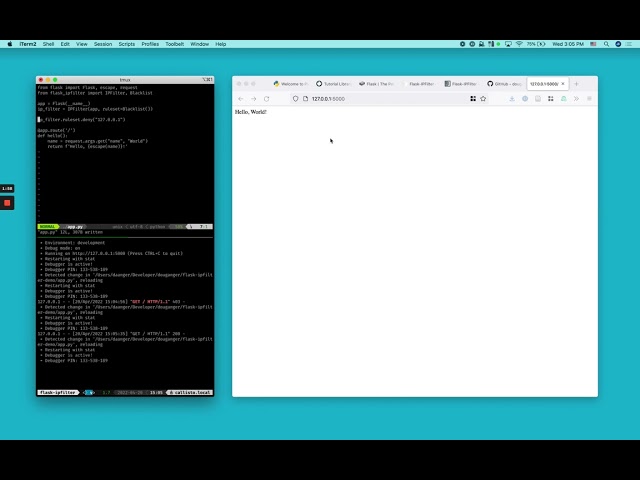Click the tmux window title bar of iTerm2
This screenshot has height=480, width=640.
click(x=125, y=80)
